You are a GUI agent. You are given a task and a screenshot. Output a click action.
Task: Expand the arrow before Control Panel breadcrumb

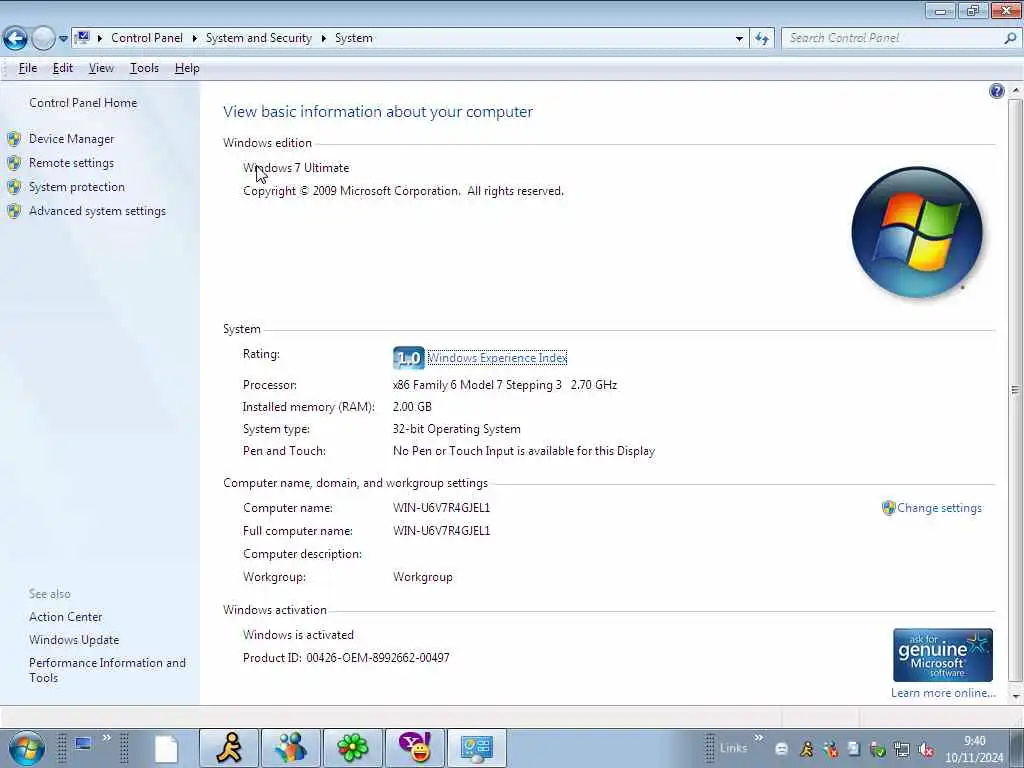[100, 39]
